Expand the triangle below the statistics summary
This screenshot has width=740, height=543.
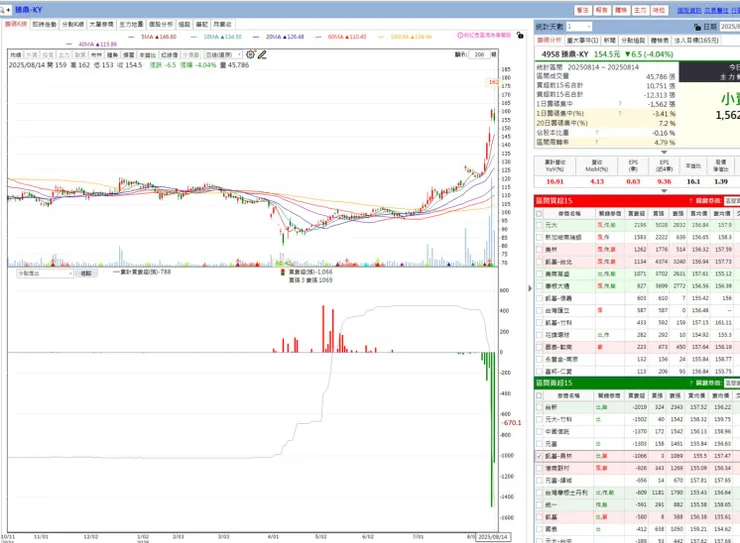pos(664,152)
